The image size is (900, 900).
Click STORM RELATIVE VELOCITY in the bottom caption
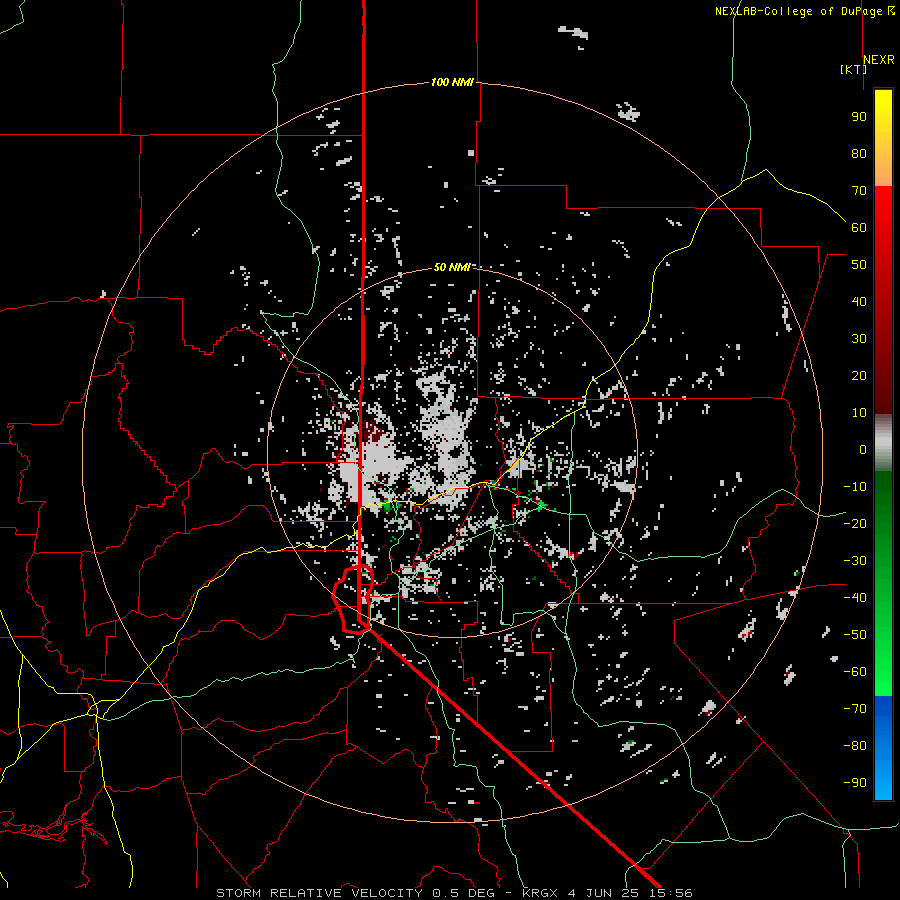click(319, 893)
